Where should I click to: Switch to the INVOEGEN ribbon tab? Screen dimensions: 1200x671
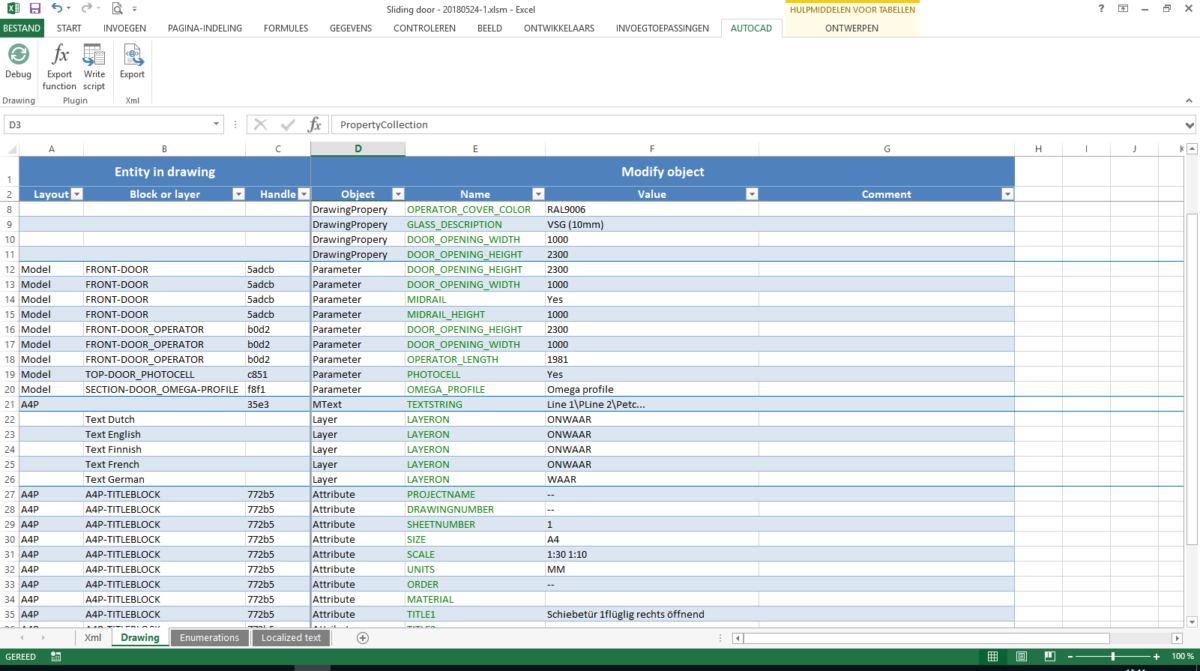click(125, 28)
